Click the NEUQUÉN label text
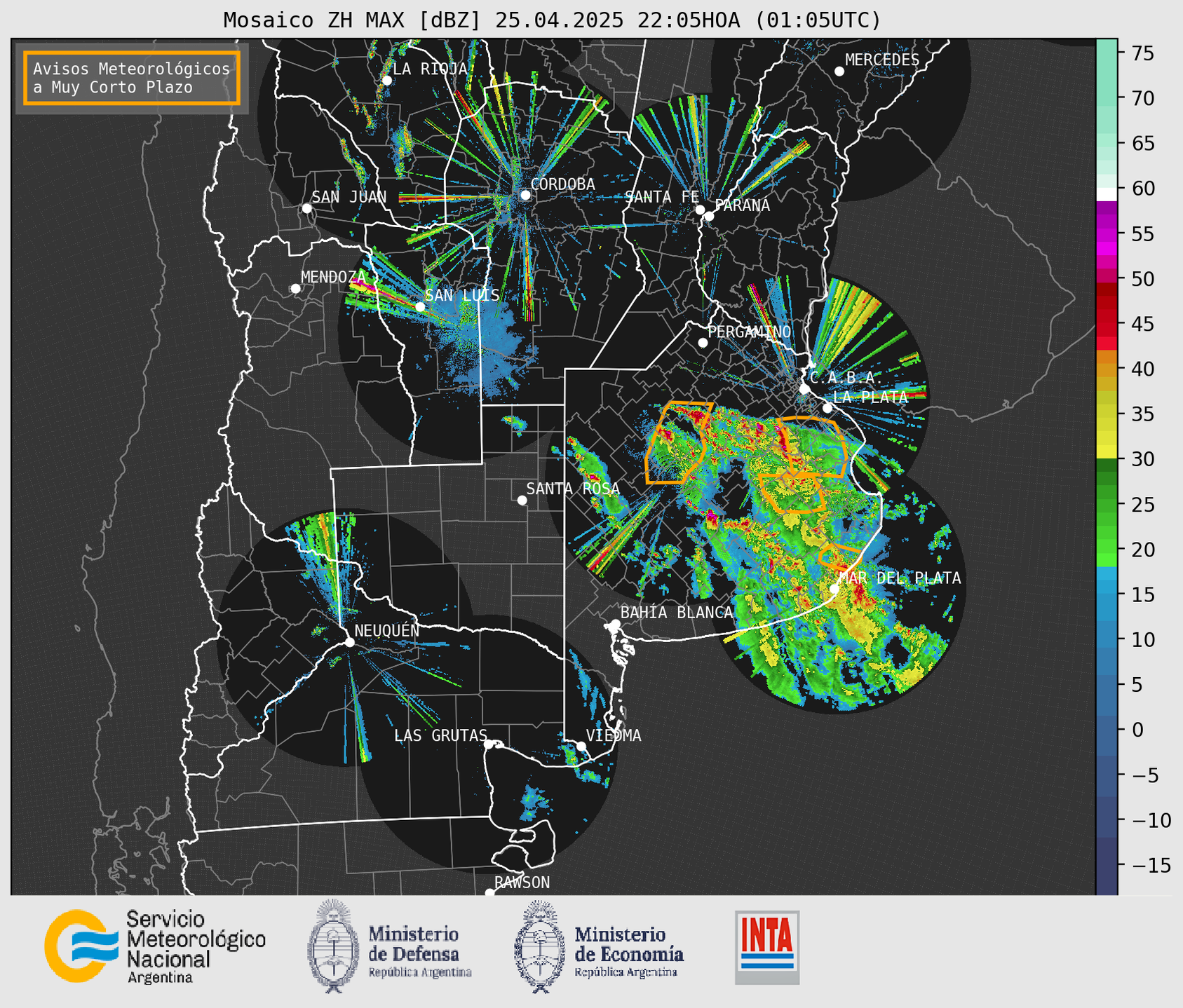Viewport: 1183px width, 1008px height. click(387, 630)
